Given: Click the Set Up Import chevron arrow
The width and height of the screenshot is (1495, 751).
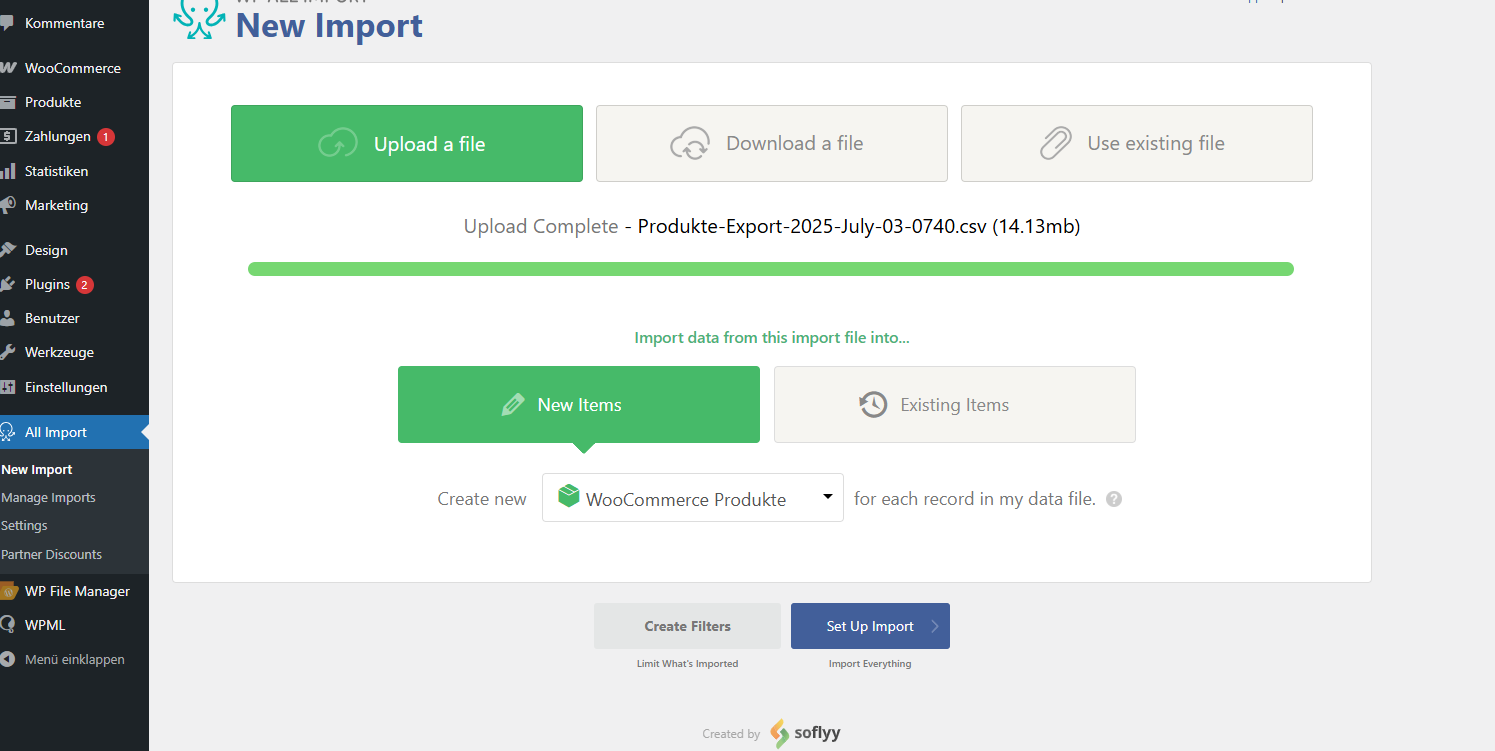Looking at the screenshot, I should [935, 626].
